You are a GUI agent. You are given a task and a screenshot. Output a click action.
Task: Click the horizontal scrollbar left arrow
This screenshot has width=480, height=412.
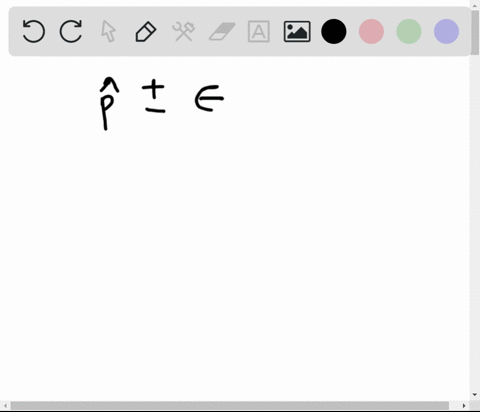click(x=5, y=406)
